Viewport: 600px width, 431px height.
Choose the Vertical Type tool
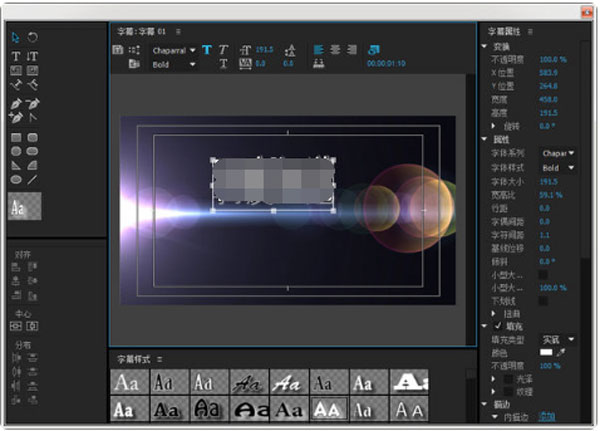(32, 55)
